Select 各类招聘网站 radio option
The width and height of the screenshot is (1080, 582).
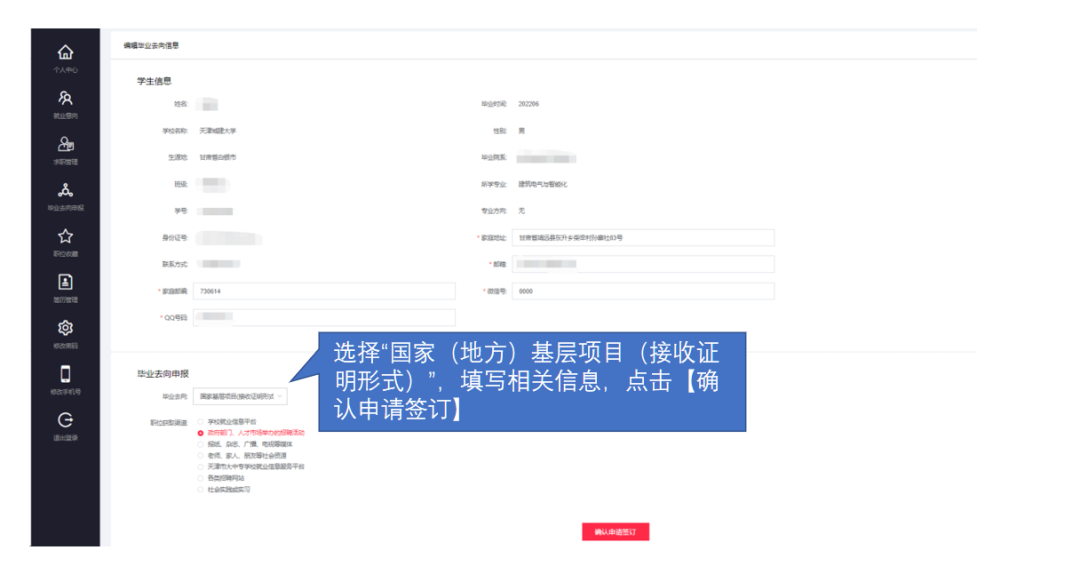click(x=201, y=478)
